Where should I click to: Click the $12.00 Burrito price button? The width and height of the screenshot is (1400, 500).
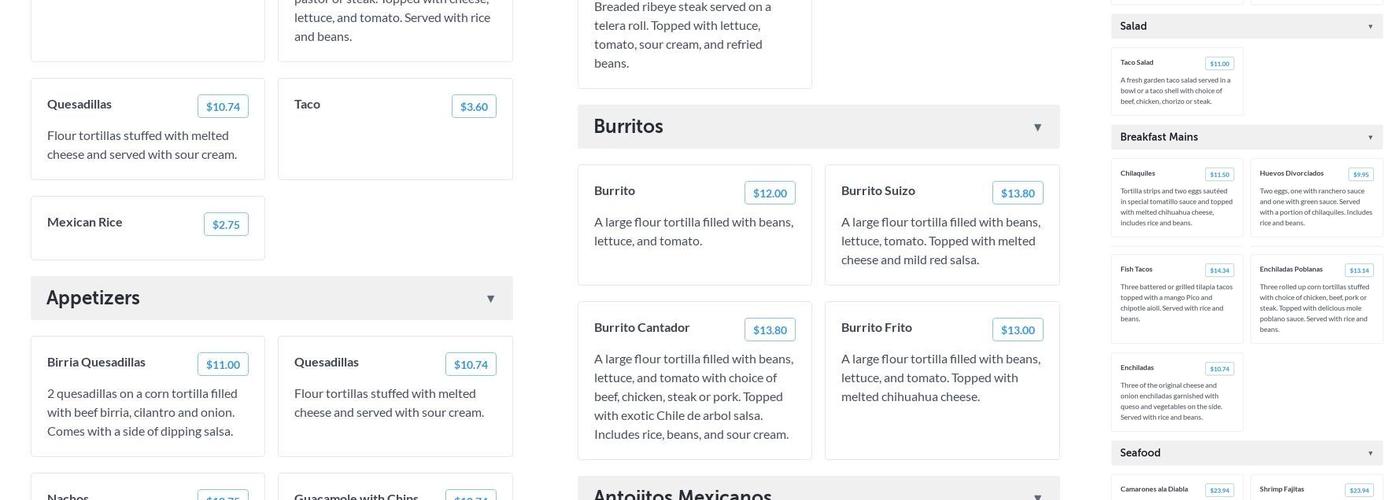[769, 193]
